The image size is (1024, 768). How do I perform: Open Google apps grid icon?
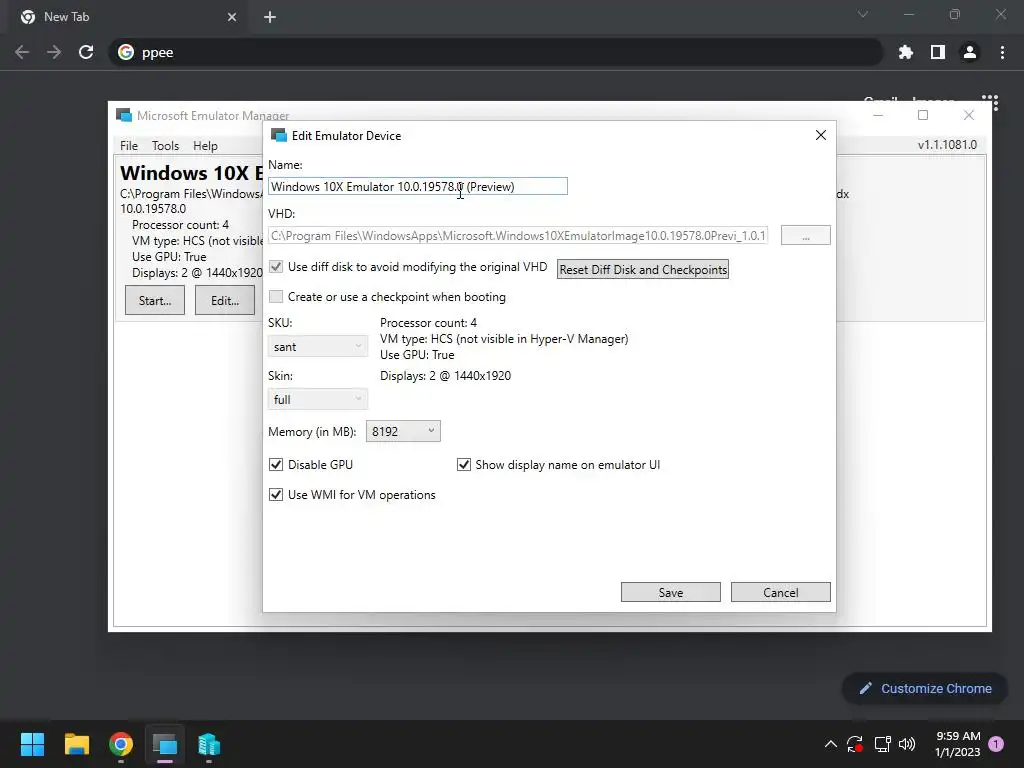click(x=990, y=102)
